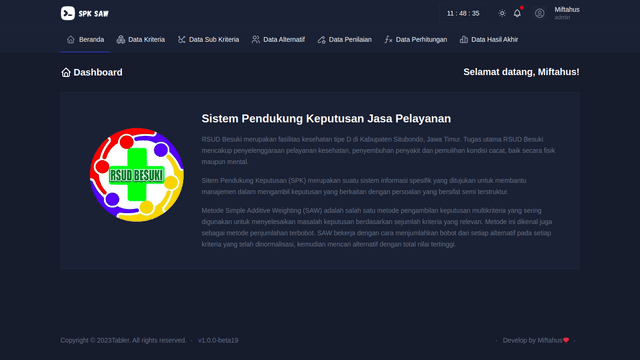The image size is (640, 360).
Task: Open the Miftahus admin account menu
Action: [x=557, y=13]
